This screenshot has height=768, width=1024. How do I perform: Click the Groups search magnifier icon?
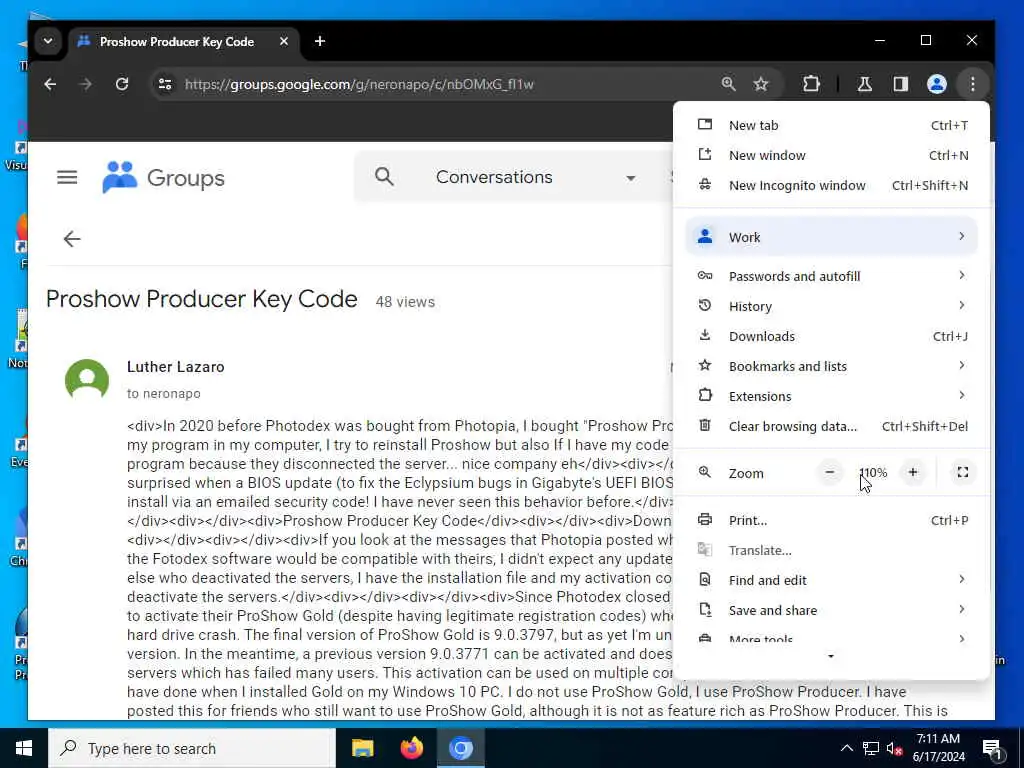tap(385, 177)
